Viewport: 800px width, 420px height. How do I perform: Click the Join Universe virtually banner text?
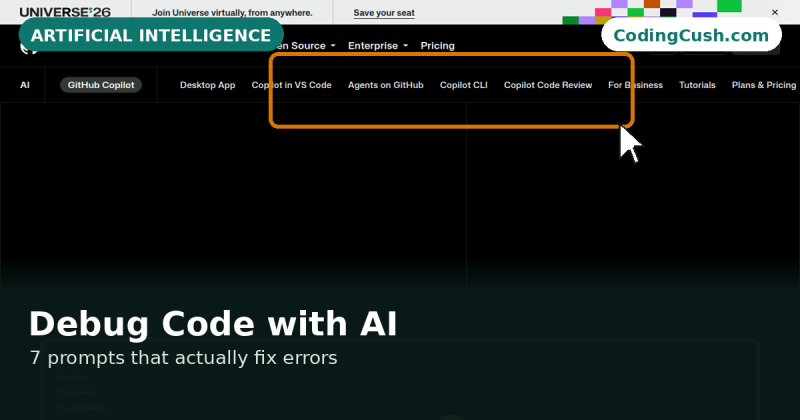coord(232,13)
